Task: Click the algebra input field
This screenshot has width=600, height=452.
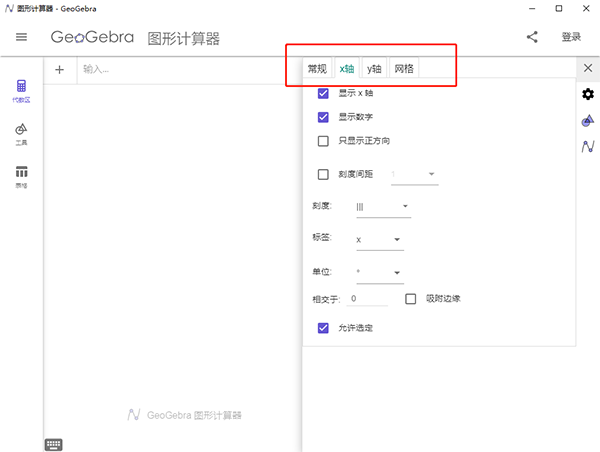Action: click(x=180, y=69)
